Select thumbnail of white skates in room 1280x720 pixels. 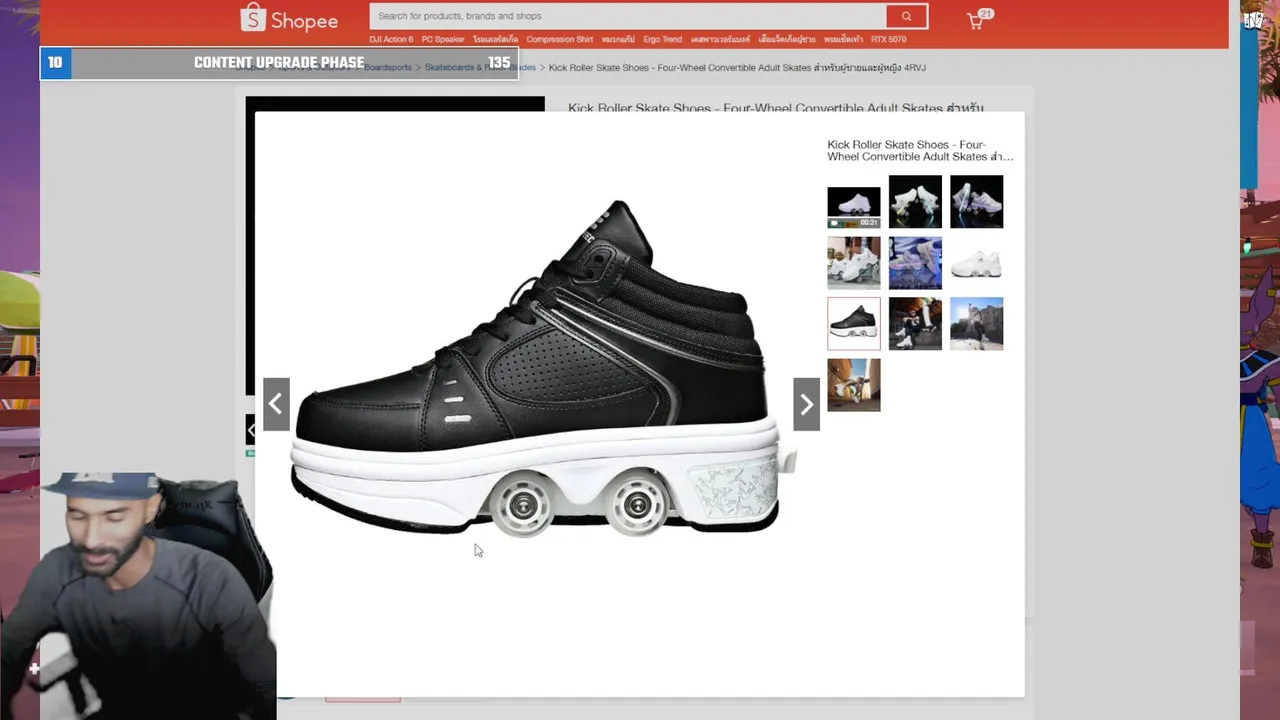854,263
